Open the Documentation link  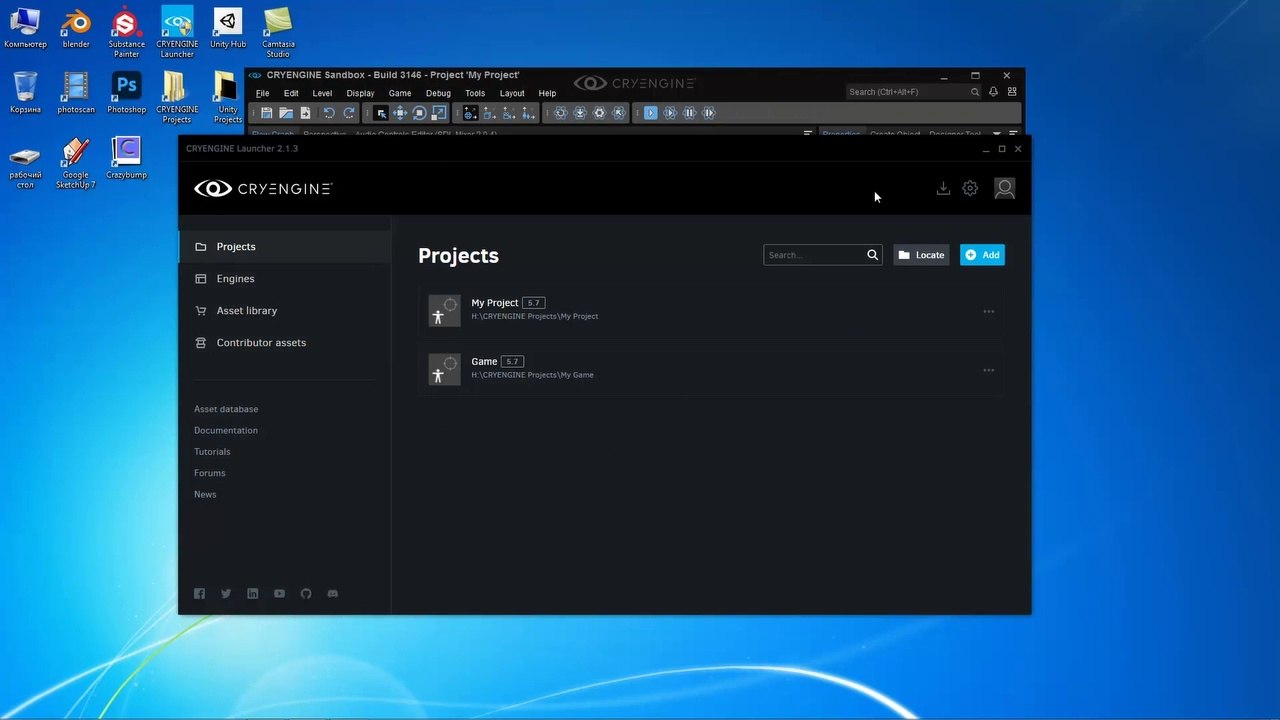pos(226,430)
